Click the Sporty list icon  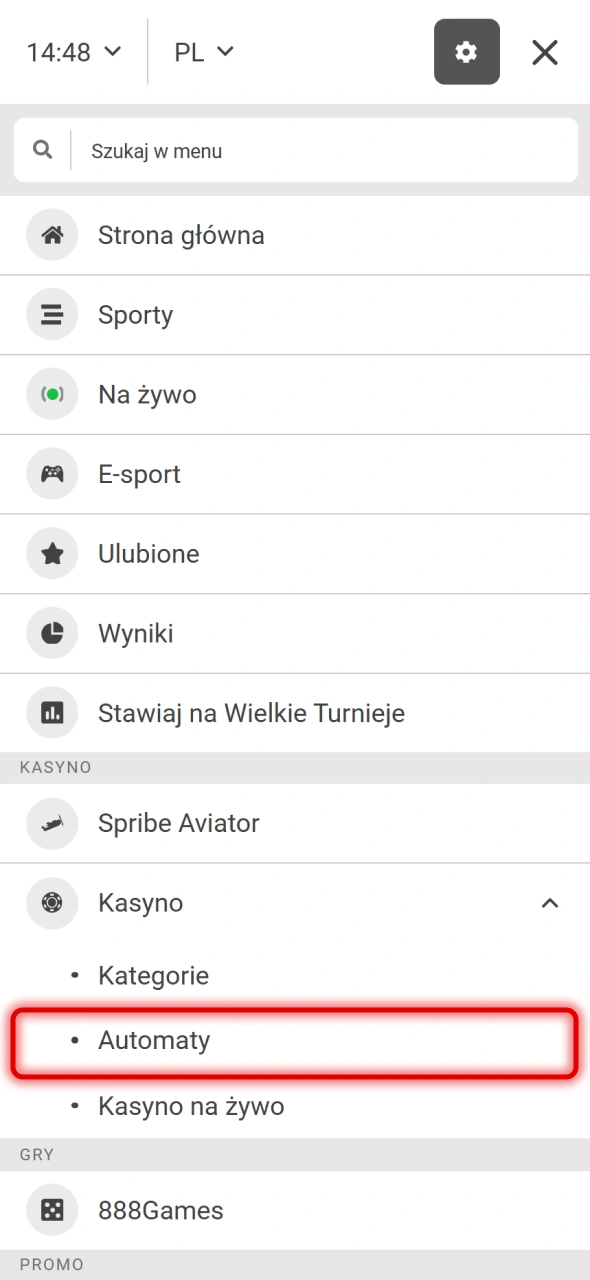coord(51,315)
